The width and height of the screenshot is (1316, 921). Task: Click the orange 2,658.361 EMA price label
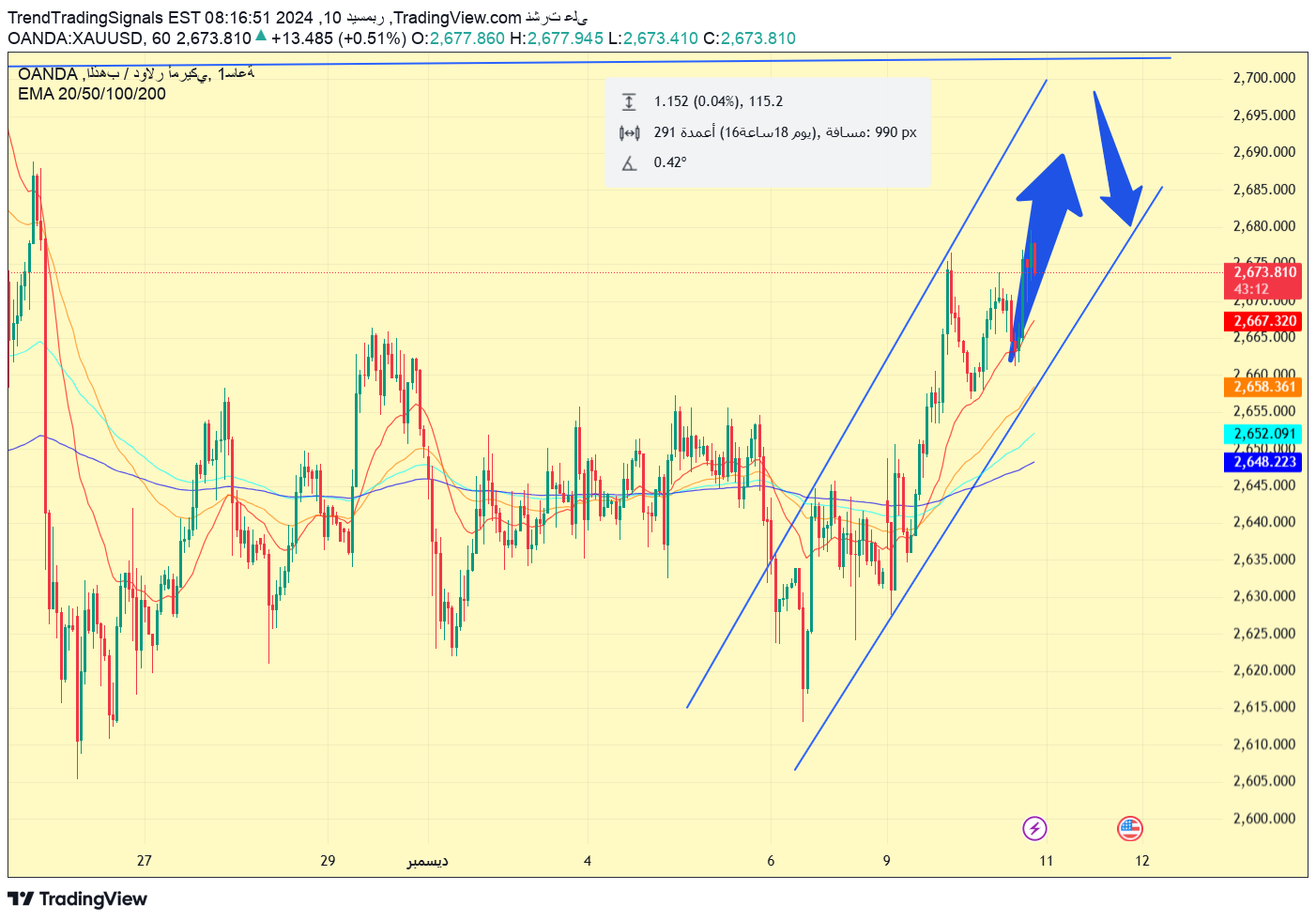pos(1262,387)
